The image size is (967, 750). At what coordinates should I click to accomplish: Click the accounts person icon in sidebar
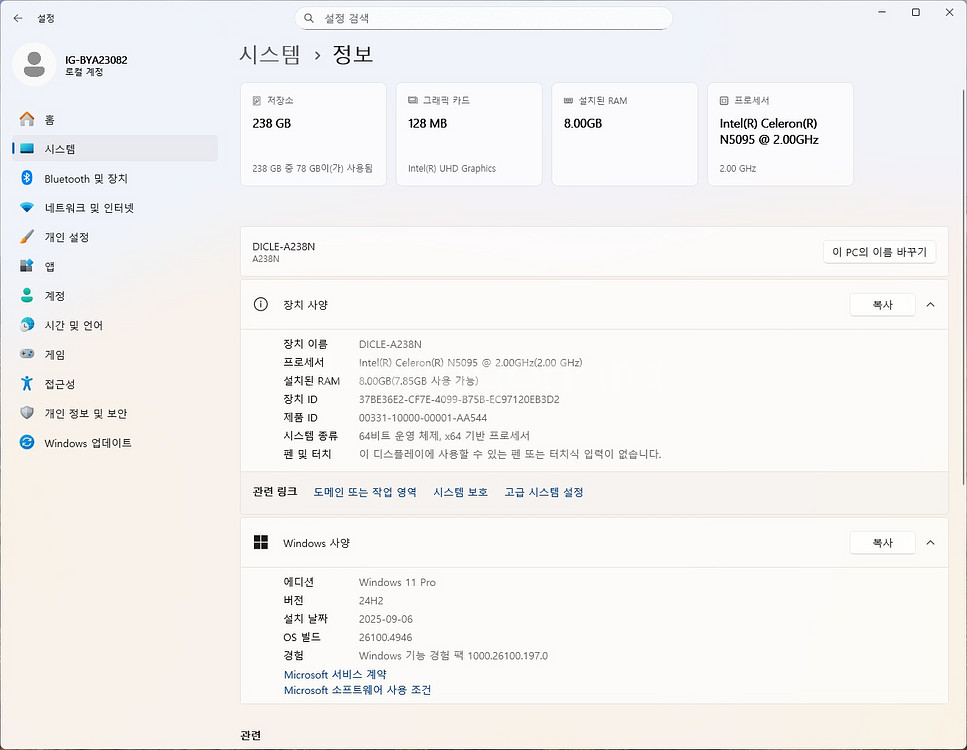27,295
